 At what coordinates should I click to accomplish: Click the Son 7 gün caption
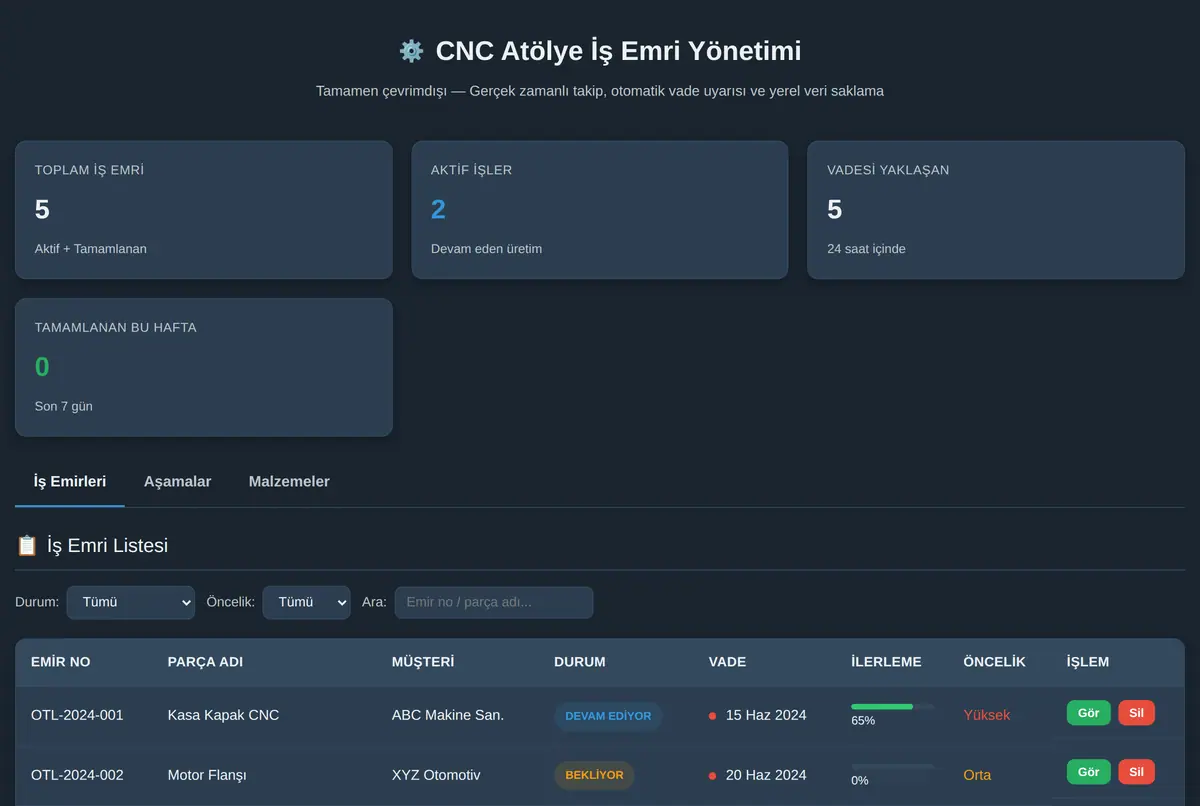64,406
